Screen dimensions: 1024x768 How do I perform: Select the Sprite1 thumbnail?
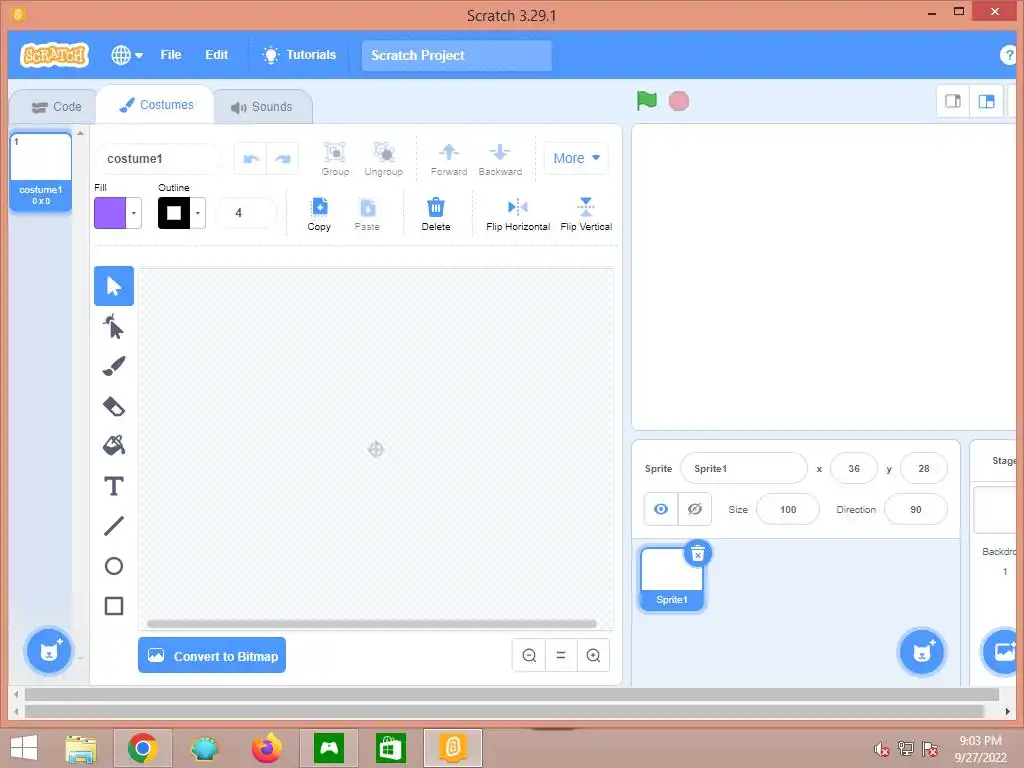coord(672,579)
